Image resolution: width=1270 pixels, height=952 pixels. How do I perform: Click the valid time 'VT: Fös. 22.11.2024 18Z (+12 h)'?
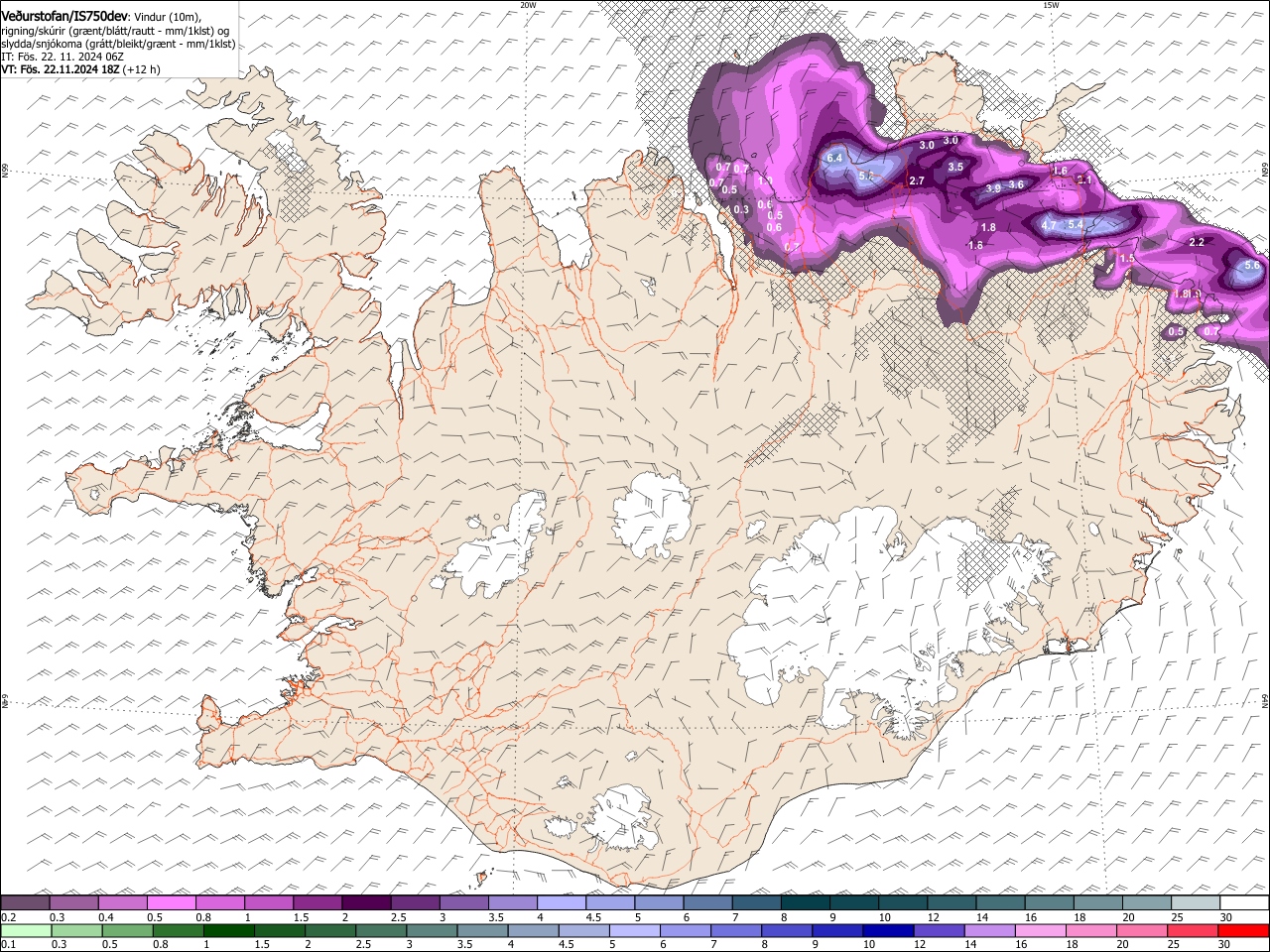pos(80,69)
